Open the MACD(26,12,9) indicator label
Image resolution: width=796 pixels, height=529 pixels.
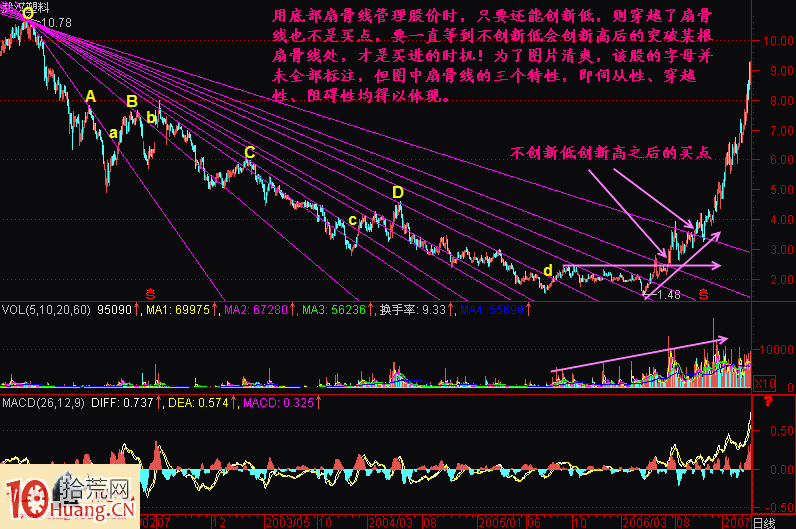(x=44, y=403)
